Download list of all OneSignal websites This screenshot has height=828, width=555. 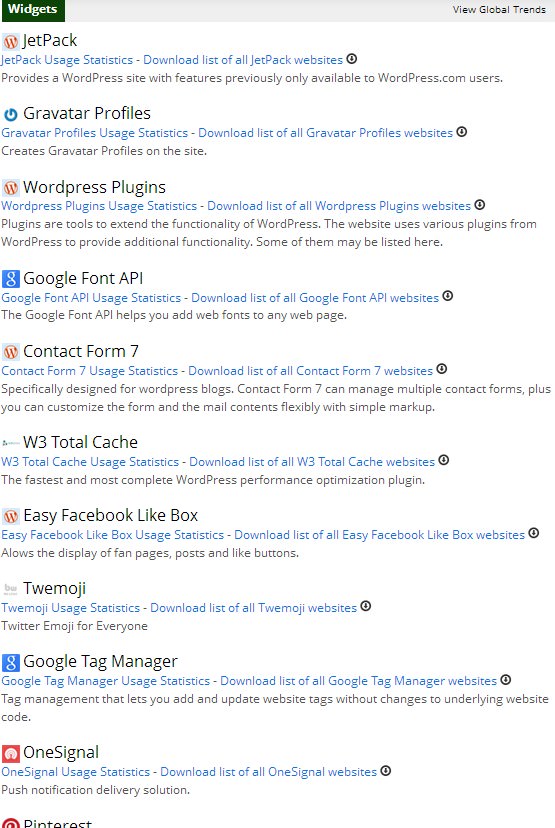[x=268, y=771]
